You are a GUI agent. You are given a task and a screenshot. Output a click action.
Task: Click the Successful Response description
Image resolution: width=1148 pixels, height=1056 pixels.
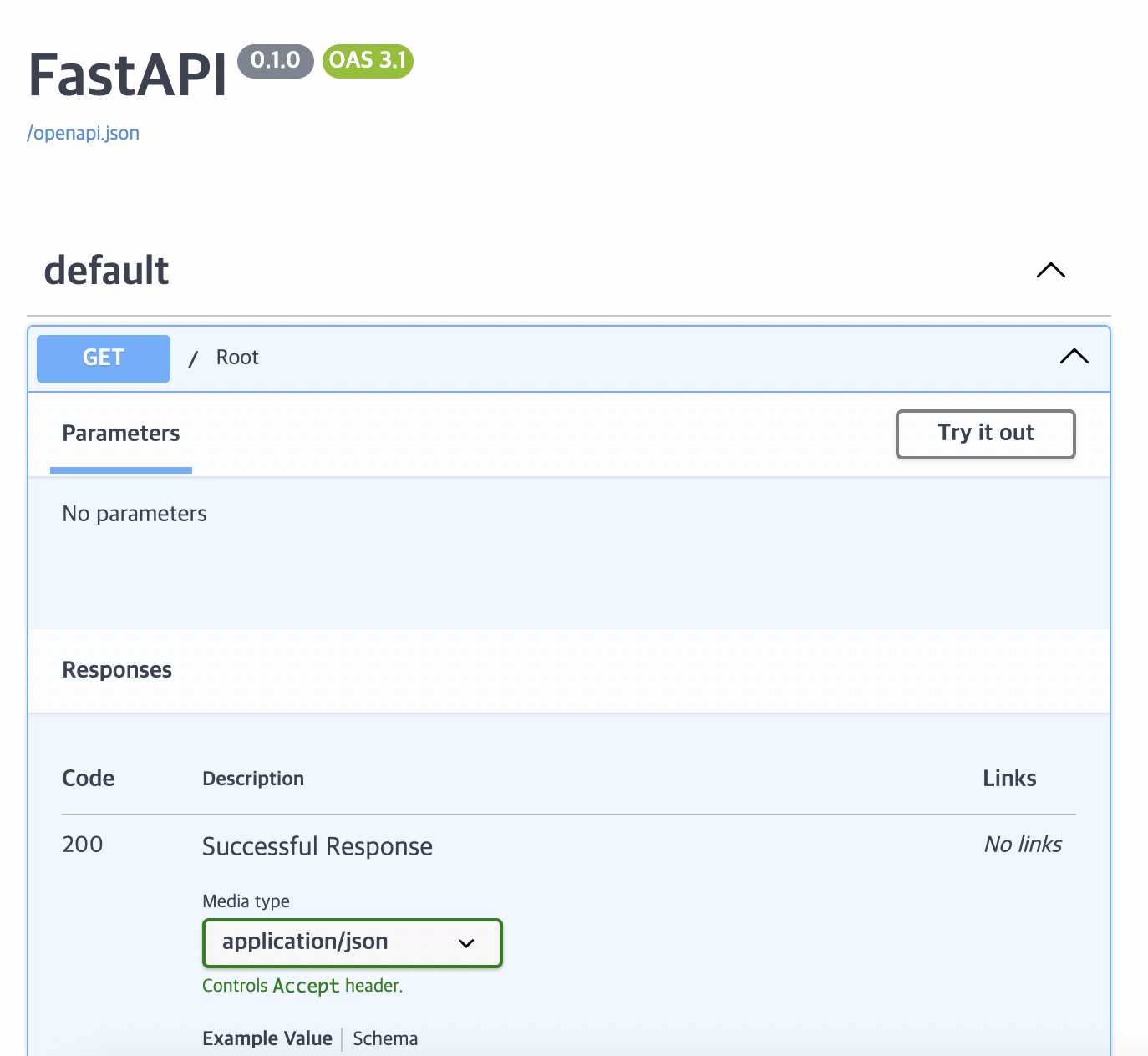tap(317, 846)
